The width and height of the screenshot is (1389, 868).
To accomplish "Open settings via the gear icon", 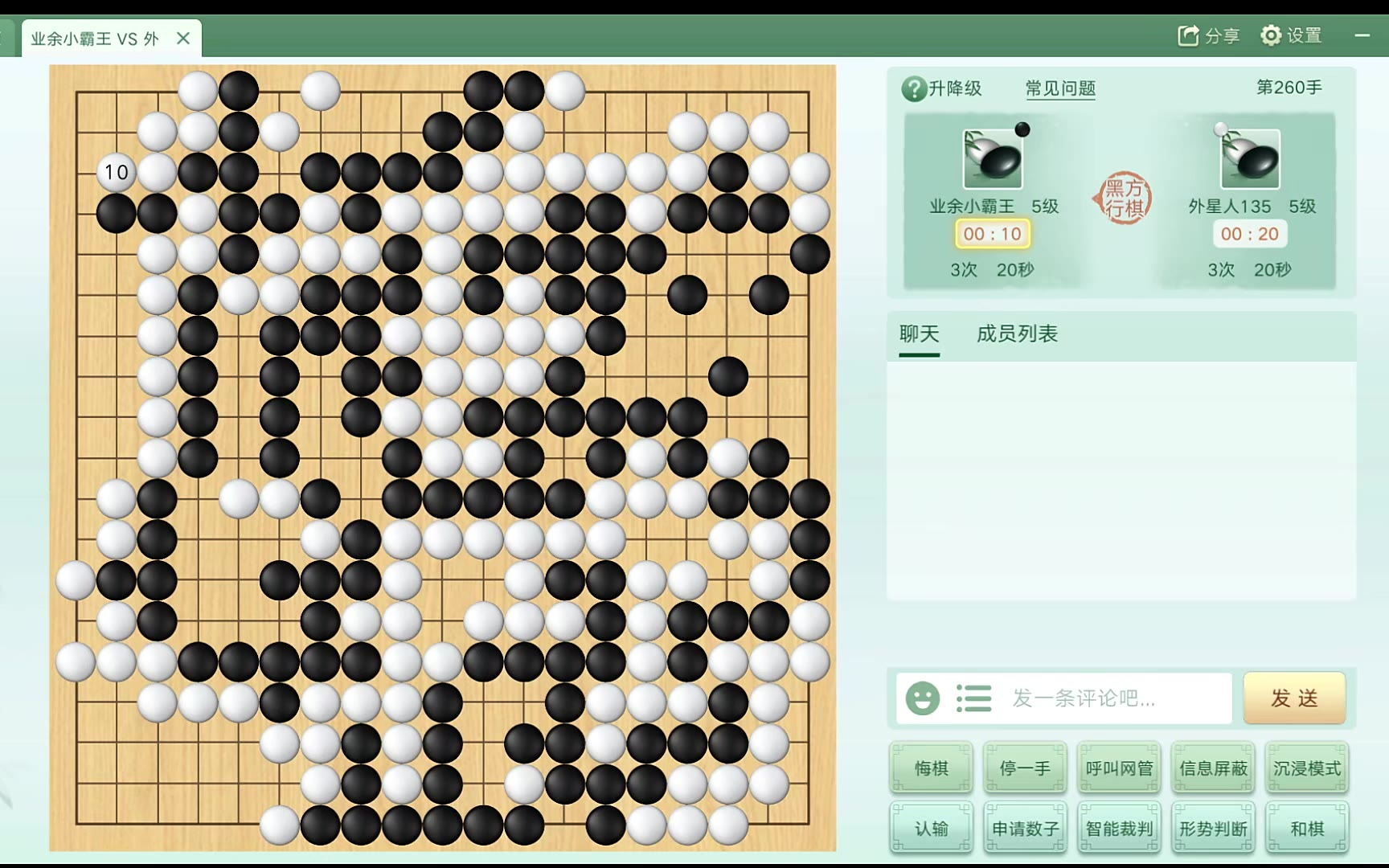I will coord(1270,36).
